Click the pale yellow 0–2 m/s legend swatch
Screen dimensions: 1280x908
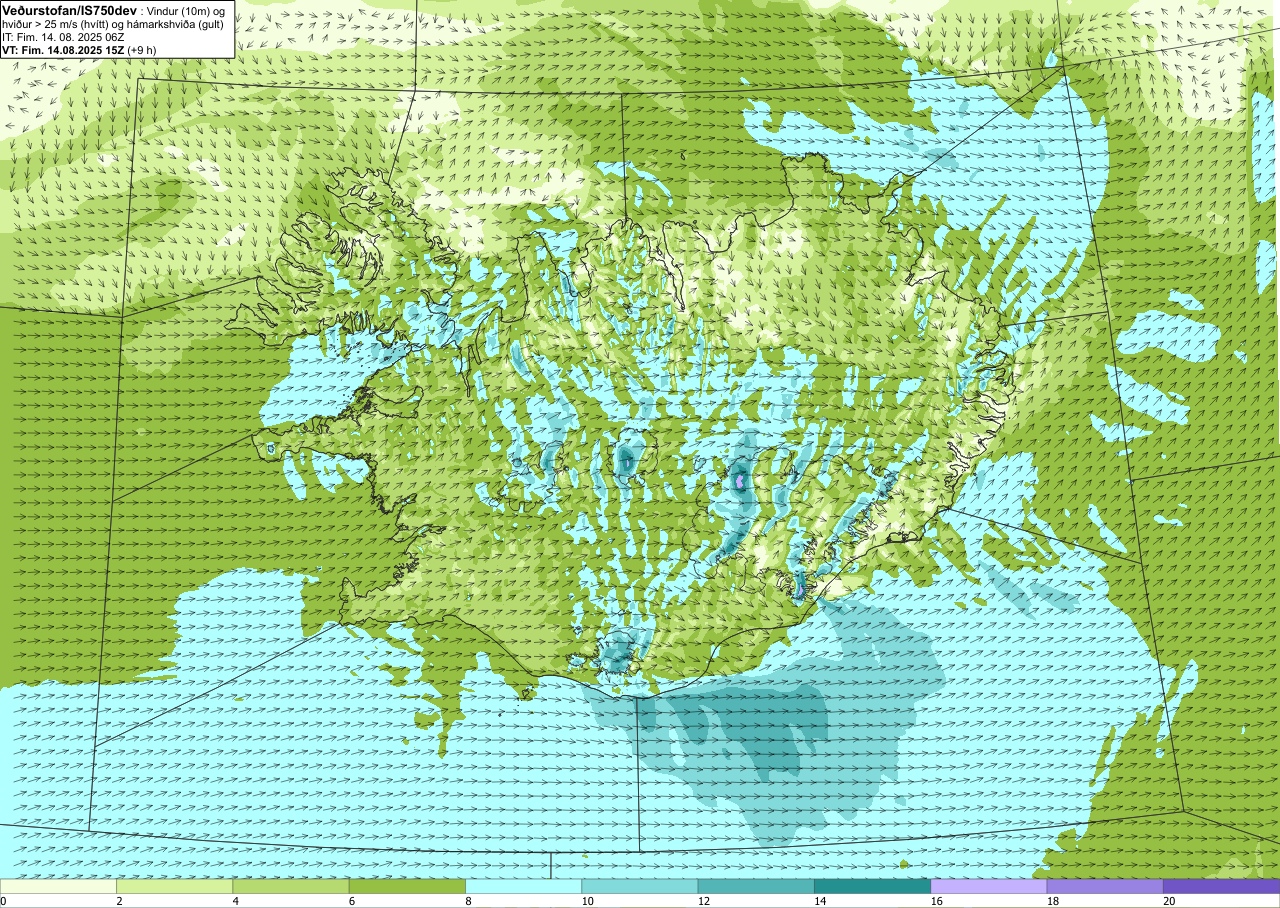58,886
